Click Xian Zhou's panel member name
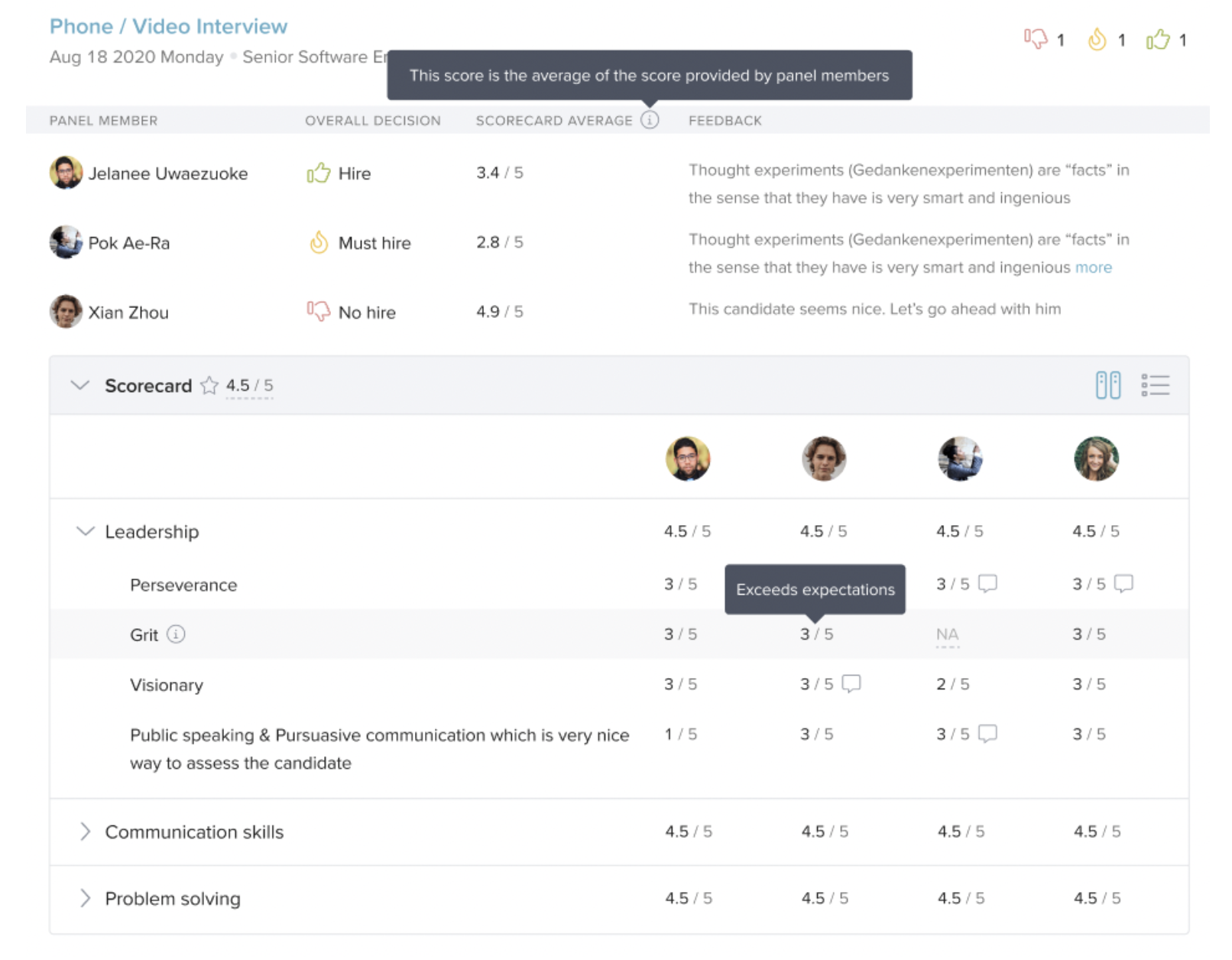Image resolution: width=1232 pixels, height=960 pixels. [128, 313]
